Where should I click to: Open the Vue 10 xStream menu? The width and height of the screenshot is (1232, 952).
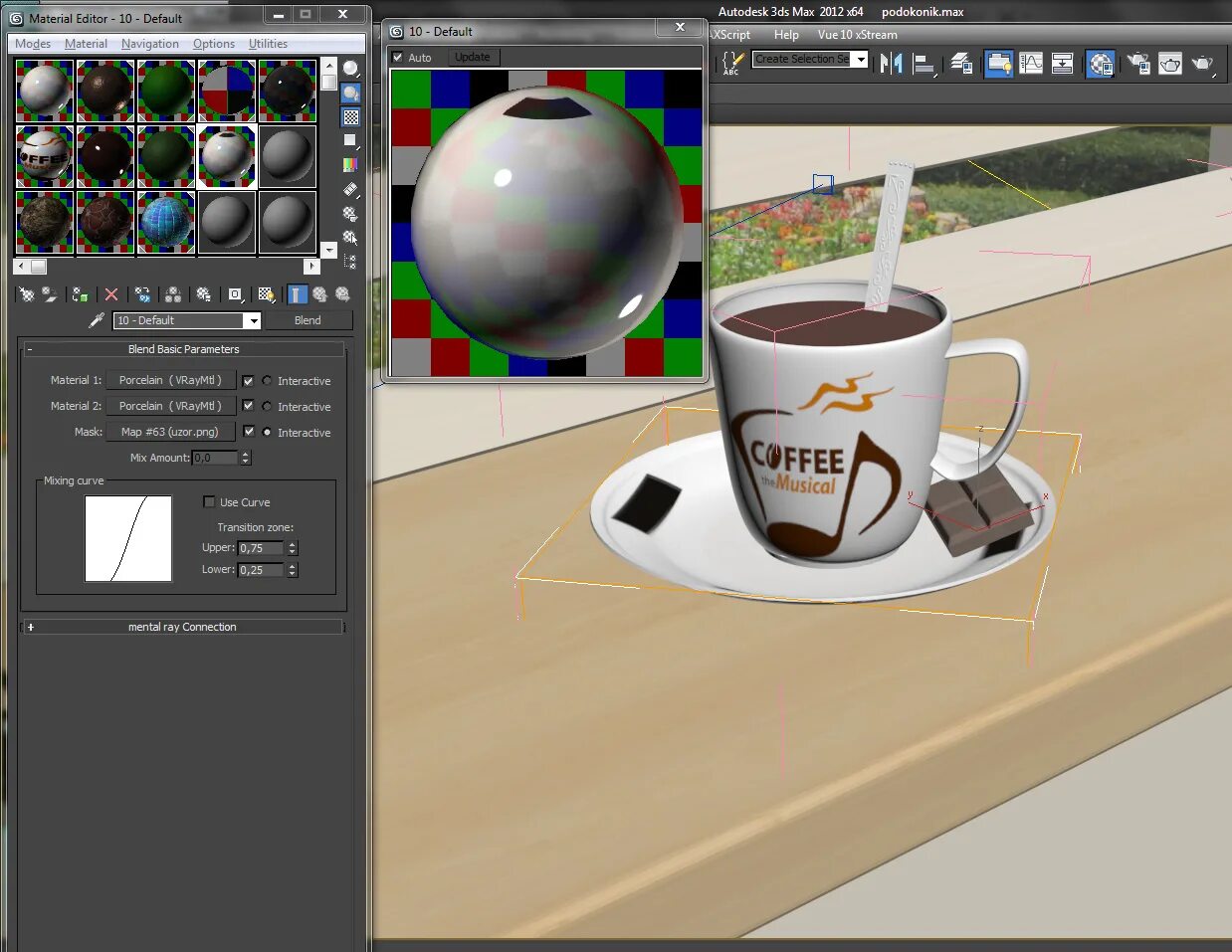tap(858, 35)
